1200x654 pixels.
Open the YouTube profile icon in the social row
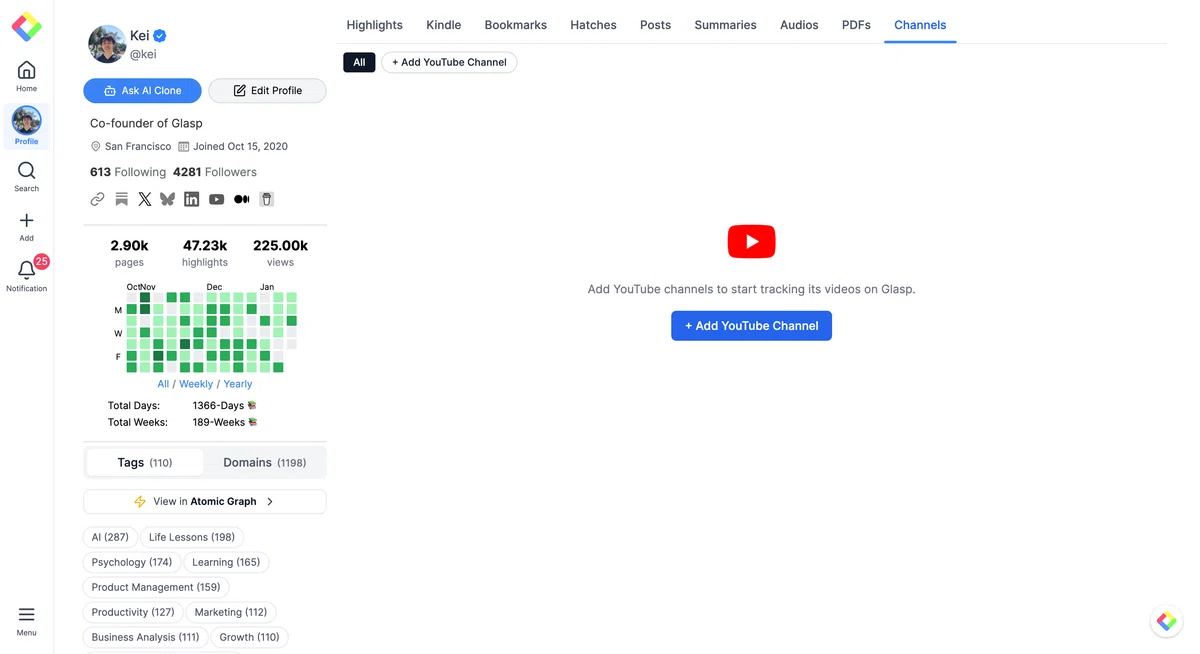pyautogui.click(x=217, y=199)
